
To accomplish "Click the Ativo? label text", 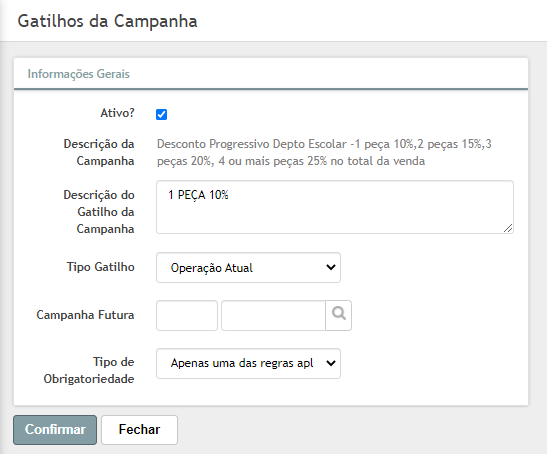I will tap(117, 113).
